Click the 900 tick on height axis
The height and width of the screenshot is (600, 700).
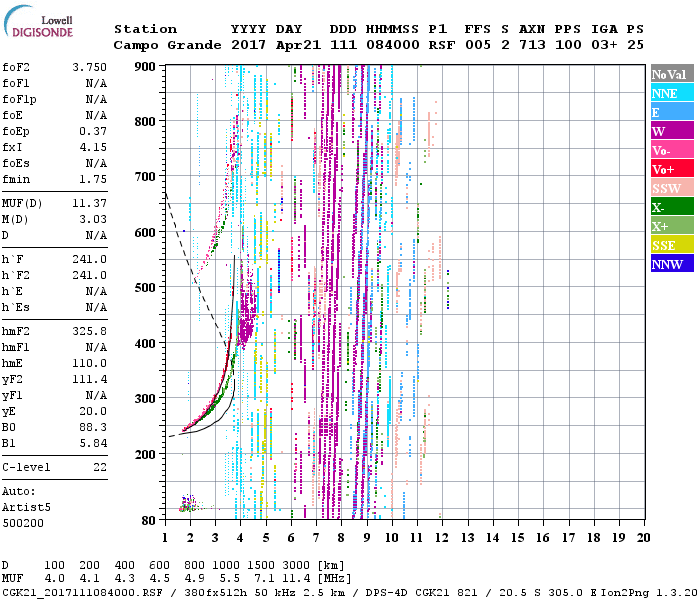145,67
